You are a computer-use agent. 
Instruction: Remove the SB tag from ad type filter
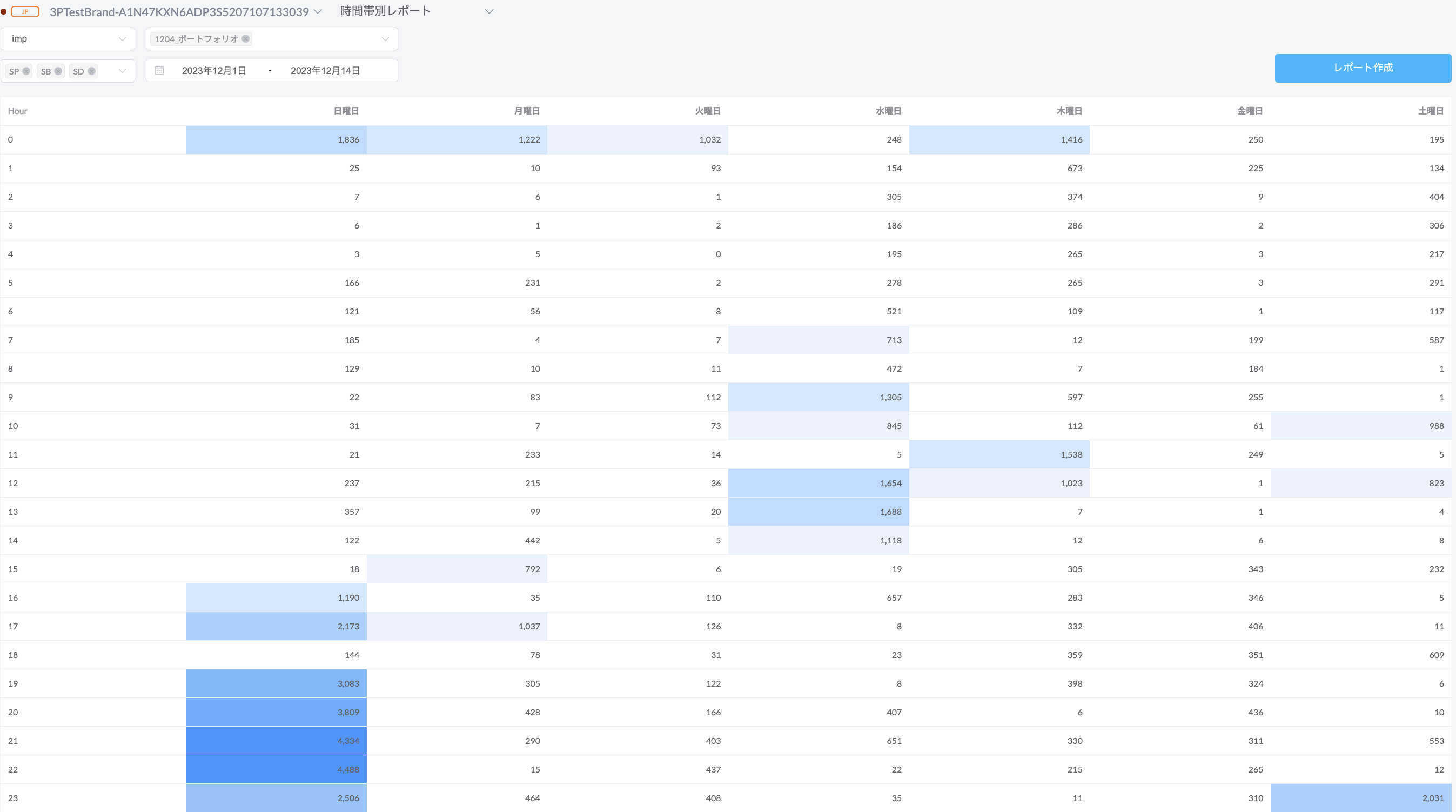click(58, 71)
